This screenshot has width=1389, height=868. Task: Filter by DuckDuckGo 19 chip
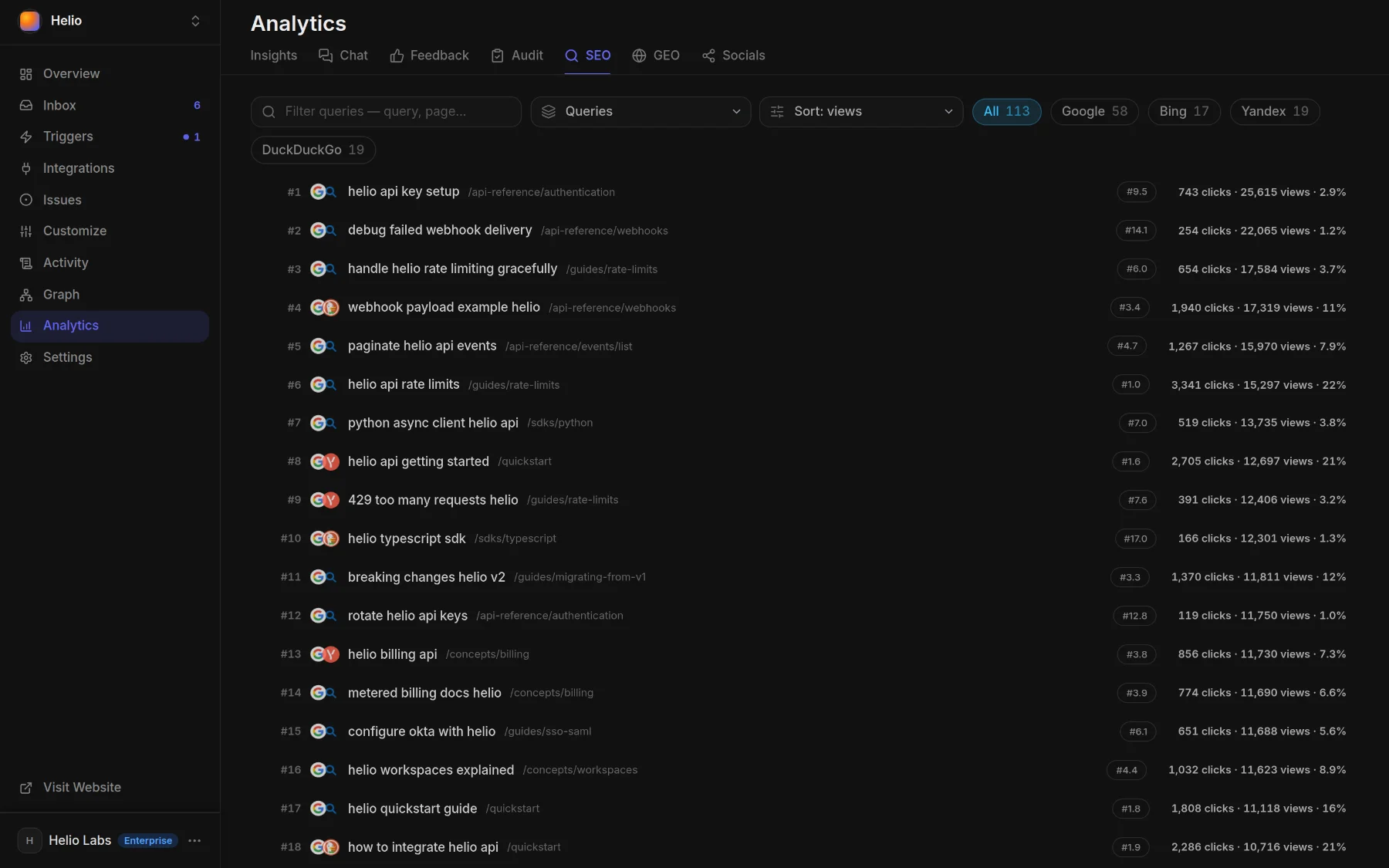[x=313, y=150]
